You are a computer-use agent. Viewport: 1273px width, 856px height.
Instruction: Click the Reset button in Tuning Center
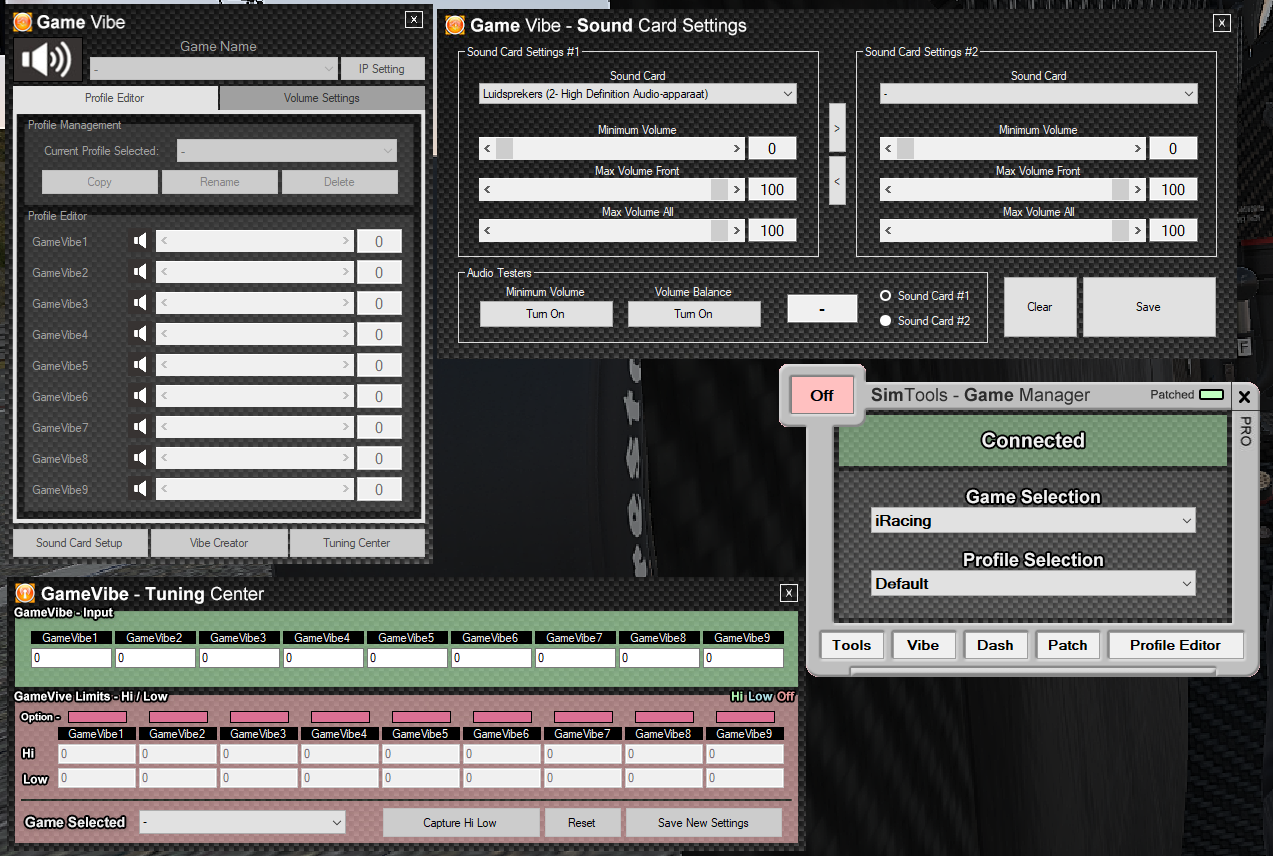click(x=582, y=823)
